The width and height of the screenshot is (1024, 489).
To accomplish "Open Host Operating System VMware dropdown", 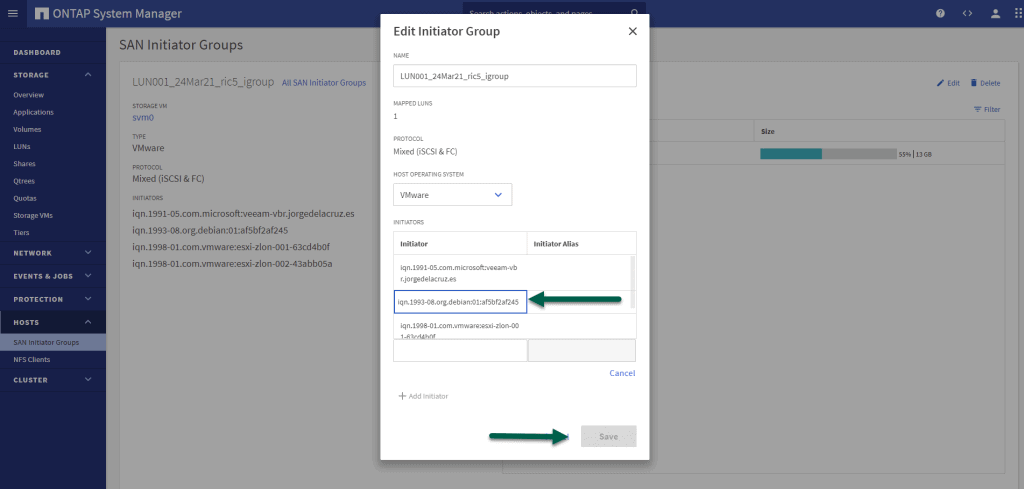I will click(x=453, y=195).
